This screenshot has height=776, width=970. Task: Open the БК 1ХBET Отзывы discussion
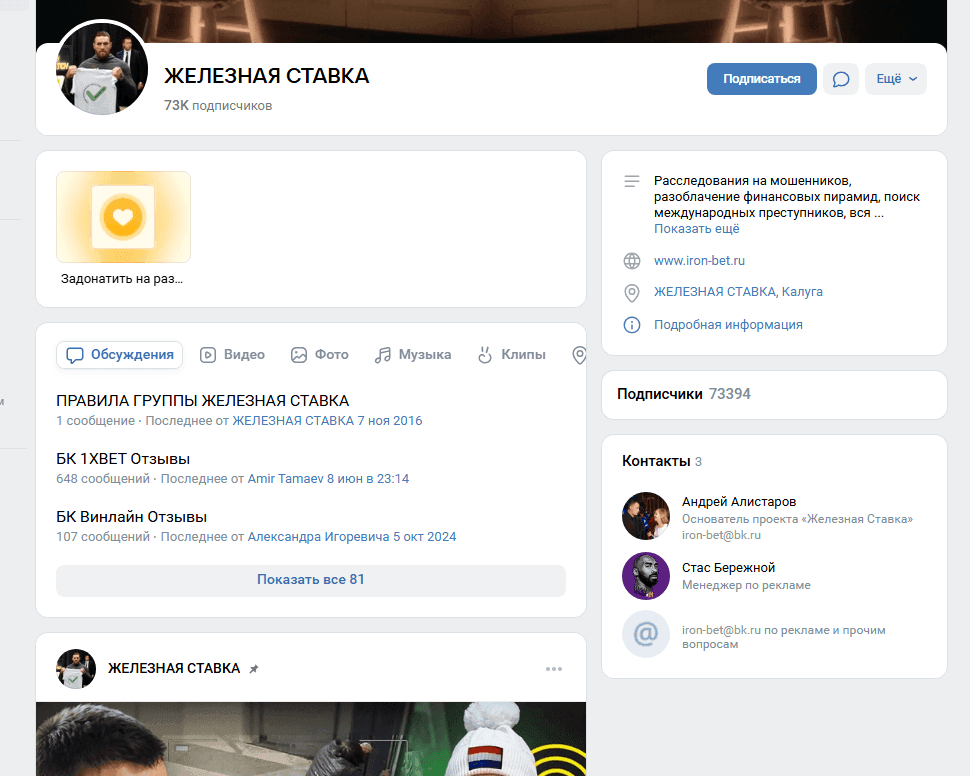[x=123, y=459]
